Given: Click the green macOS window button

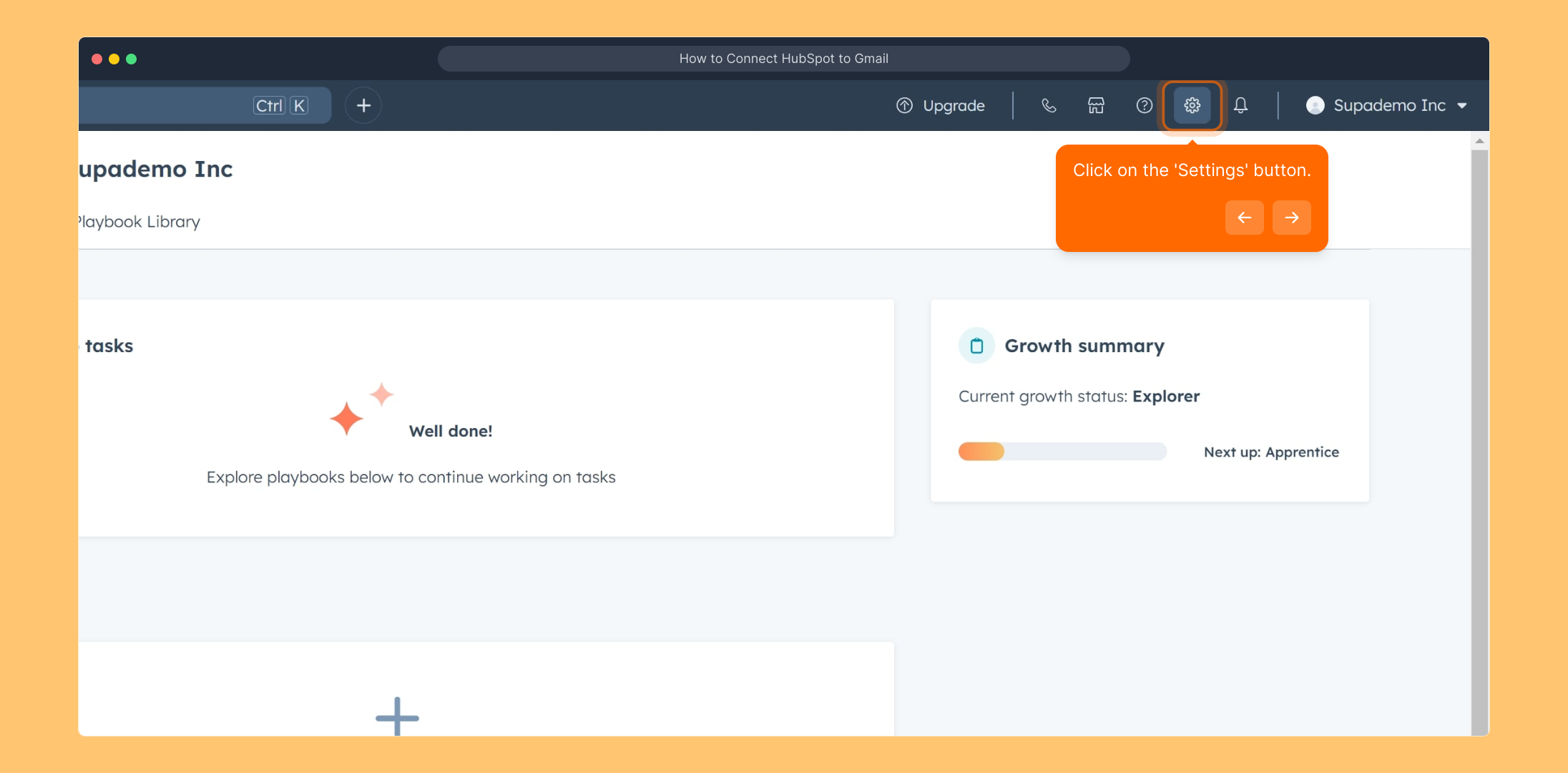Looking at the screenshot, I should pyautogui.click(x=132, y=59).
